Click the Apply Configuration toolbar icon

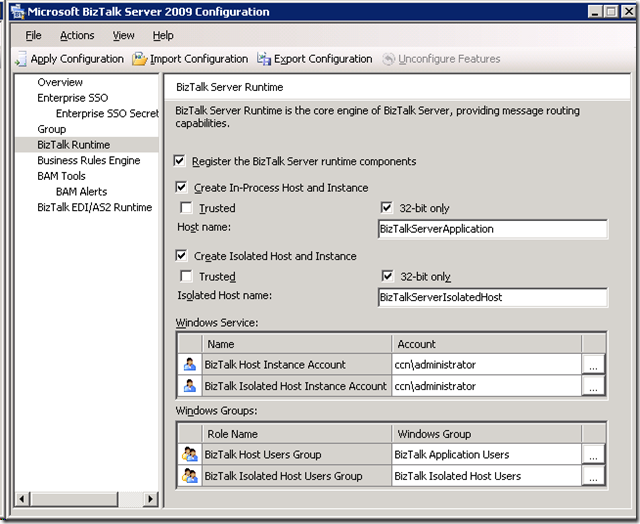(x=21, y=59)
